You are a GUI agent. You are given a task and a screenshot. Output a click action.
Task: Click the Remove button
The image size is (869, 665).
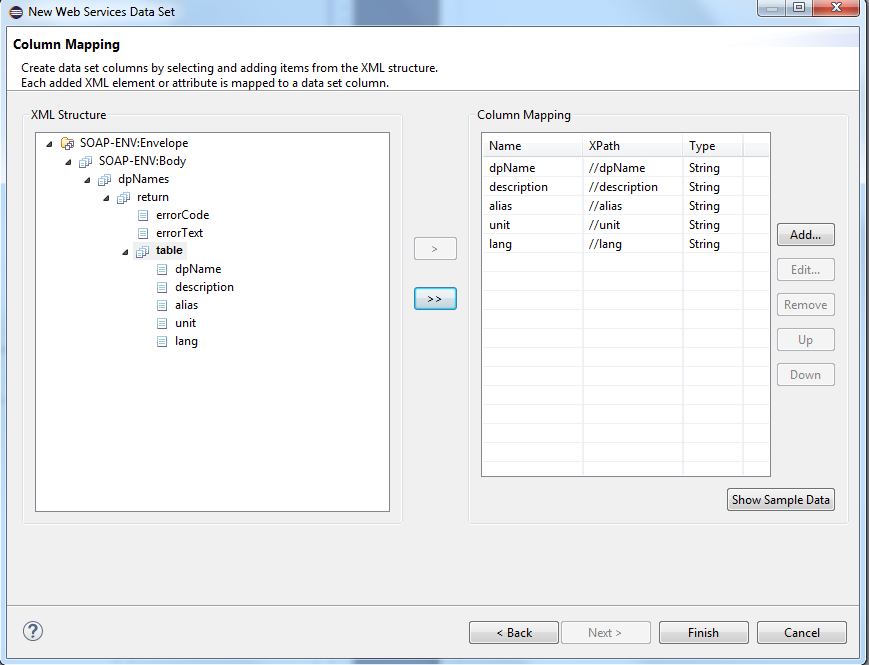(805, 305)
